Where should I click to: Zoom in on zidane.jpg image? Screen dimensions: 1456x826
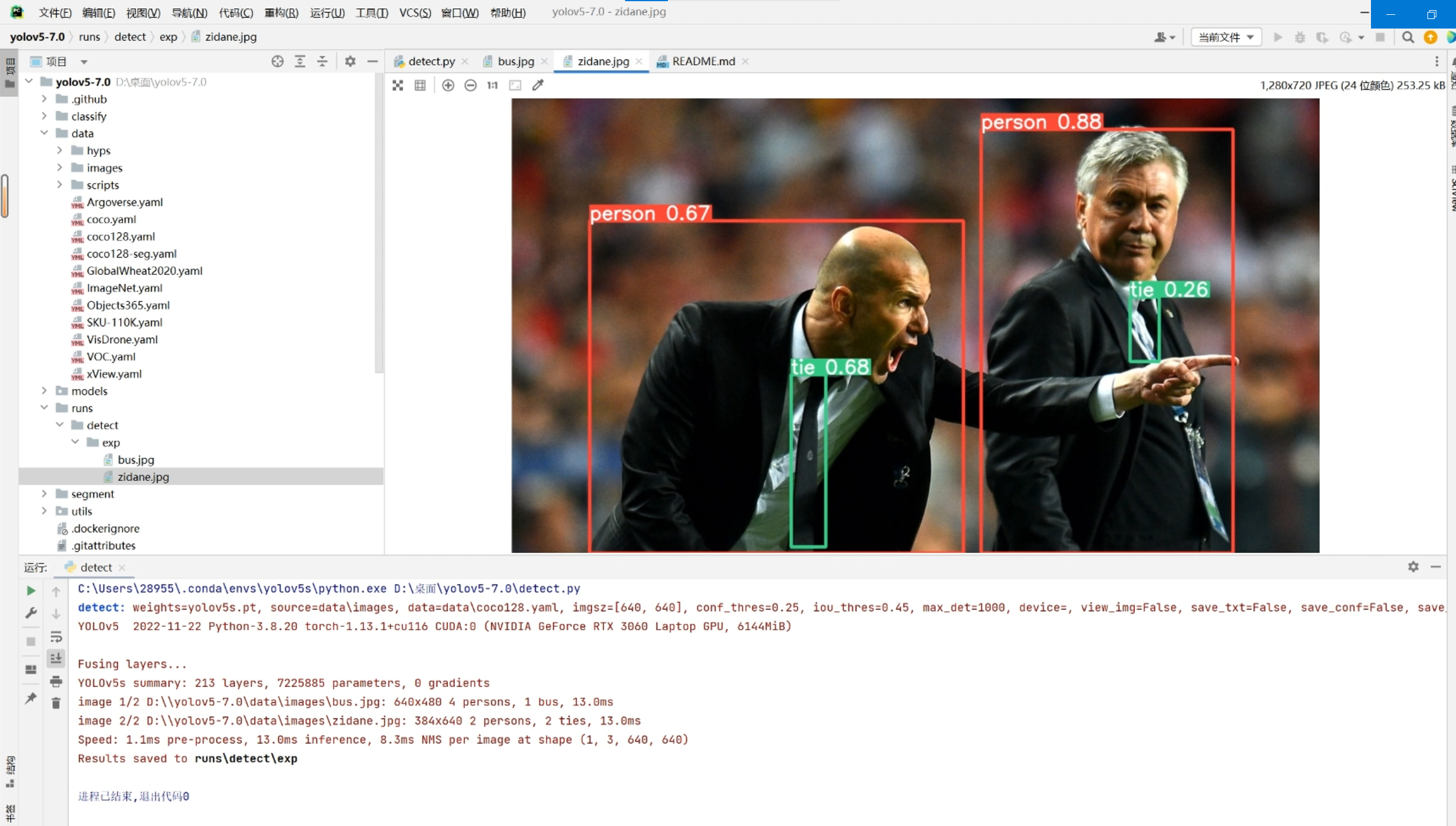[x=448, y=85]
